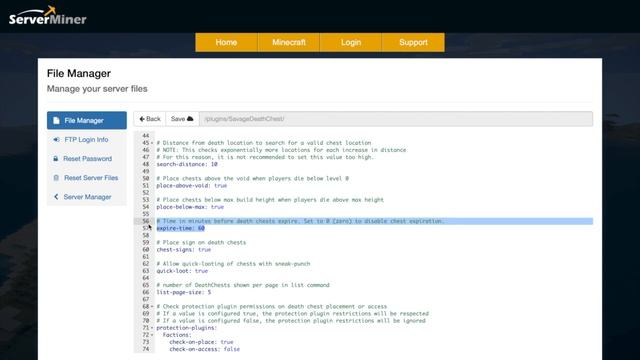Click the 'Factions:' line
Image resolution: width=640 pixels, height=360 pixels.
177,335
